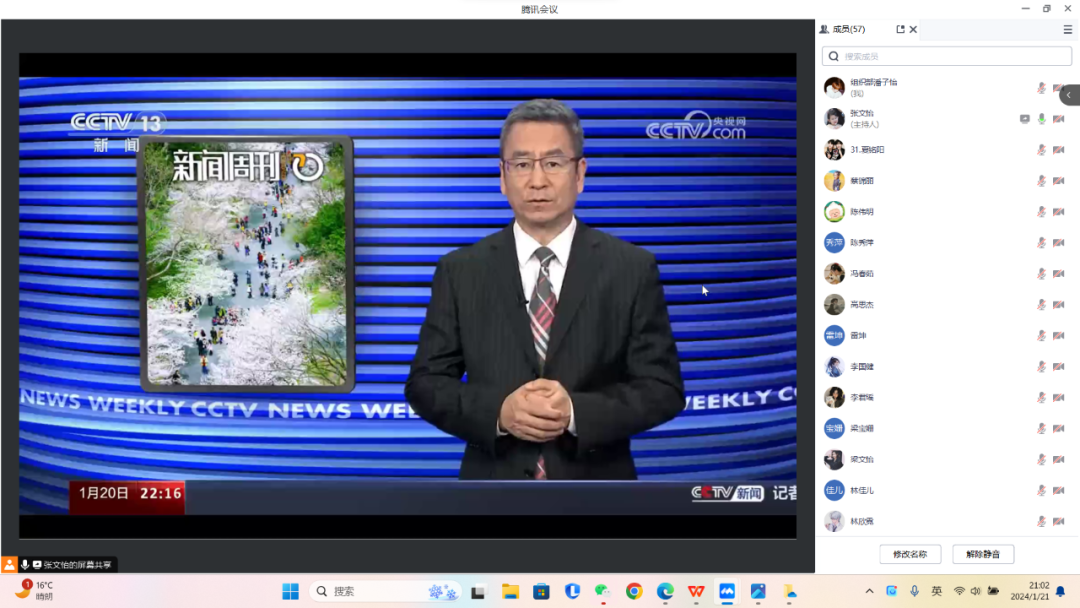Click the members (成员) header icon
1080x608 pixels.
tap(834, 29)
